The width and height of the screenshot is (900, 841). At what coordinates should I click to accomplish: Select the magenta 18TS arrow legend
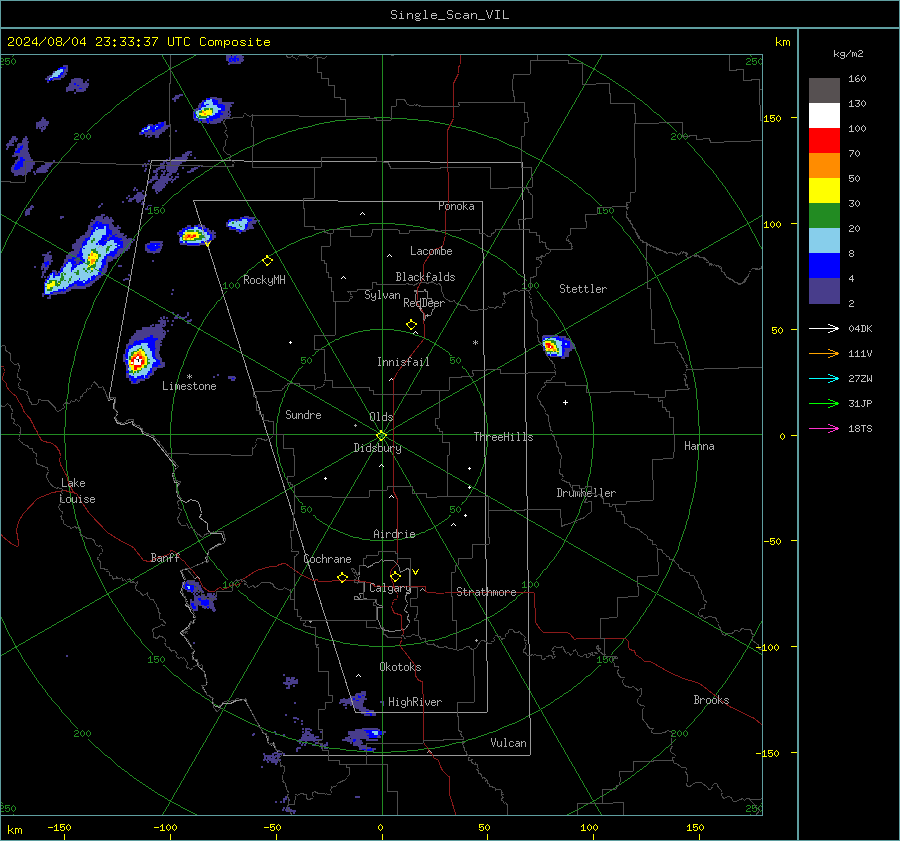click(824, 428)
